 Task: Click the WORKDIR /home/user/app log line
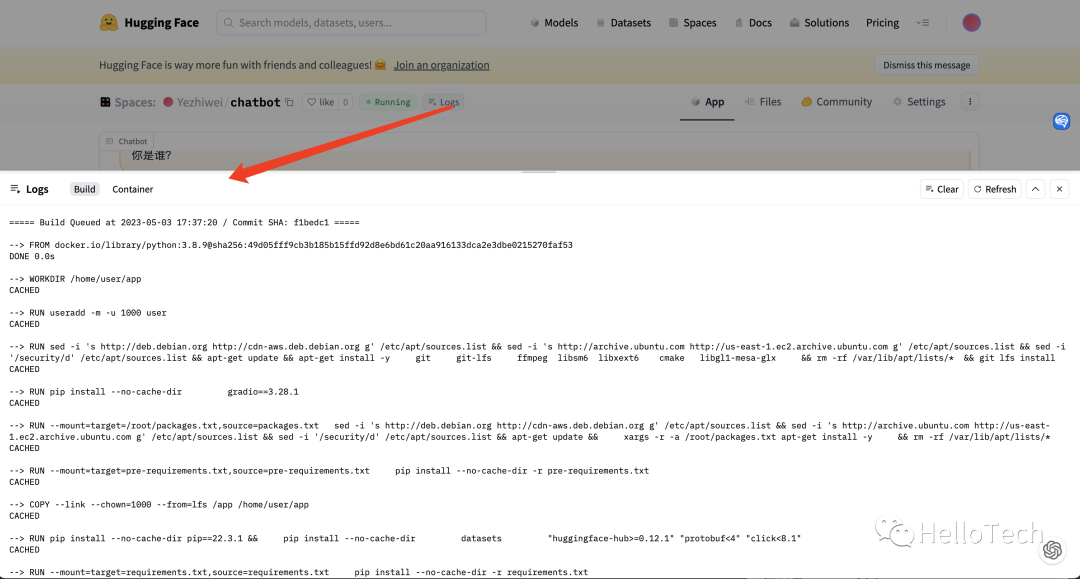point(75,279)
